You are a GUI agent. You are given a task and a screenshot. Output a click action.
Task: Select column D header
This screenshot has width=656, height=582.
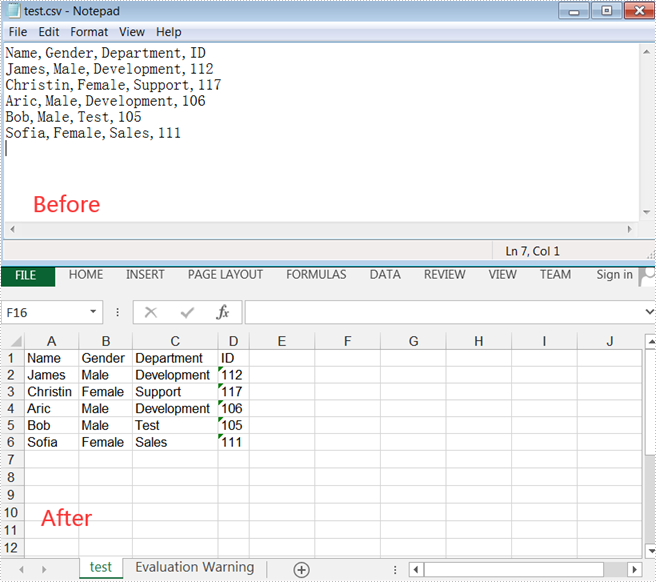click(233, 341)
